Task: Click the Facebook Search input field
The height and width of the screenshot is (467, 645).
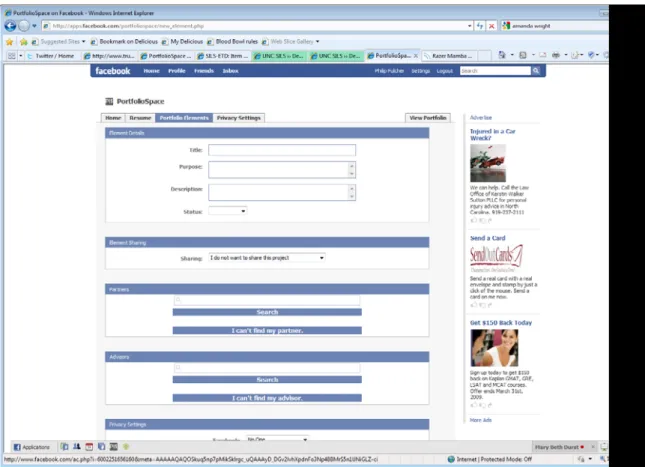Action: [x=495, y=71]
